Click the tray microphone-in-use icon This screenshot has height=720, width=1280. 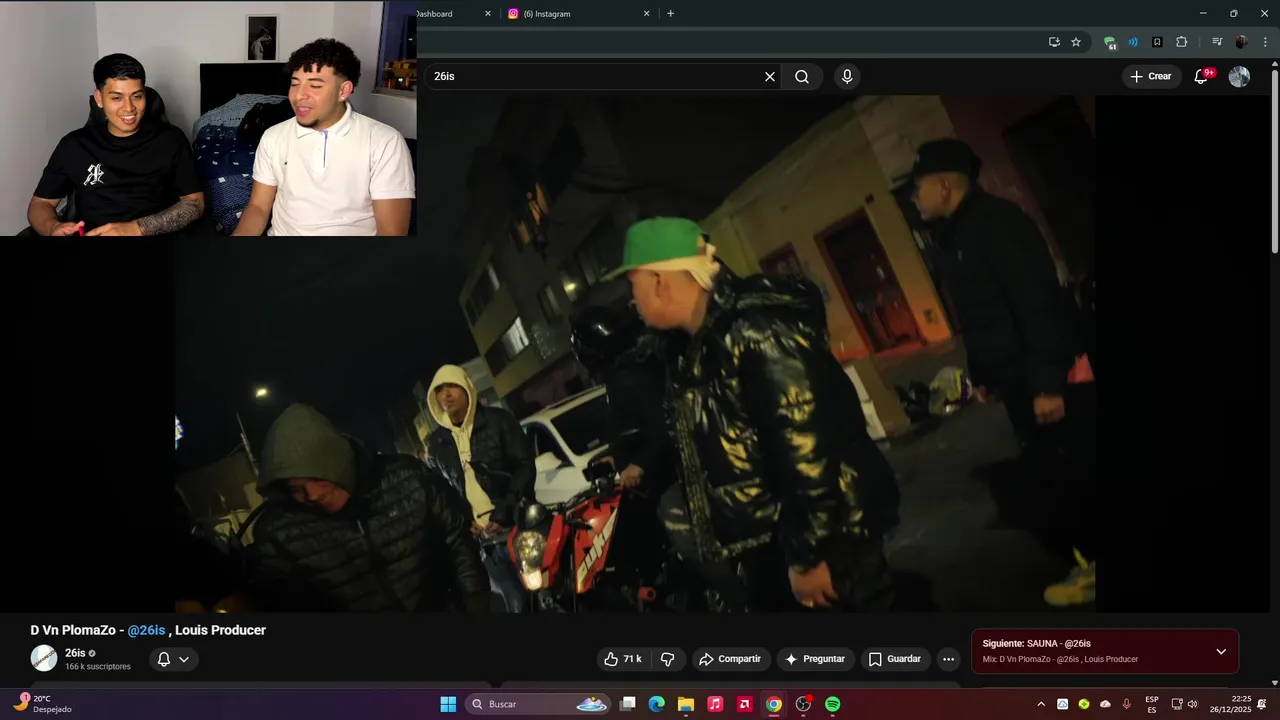tap(1127, 704)
